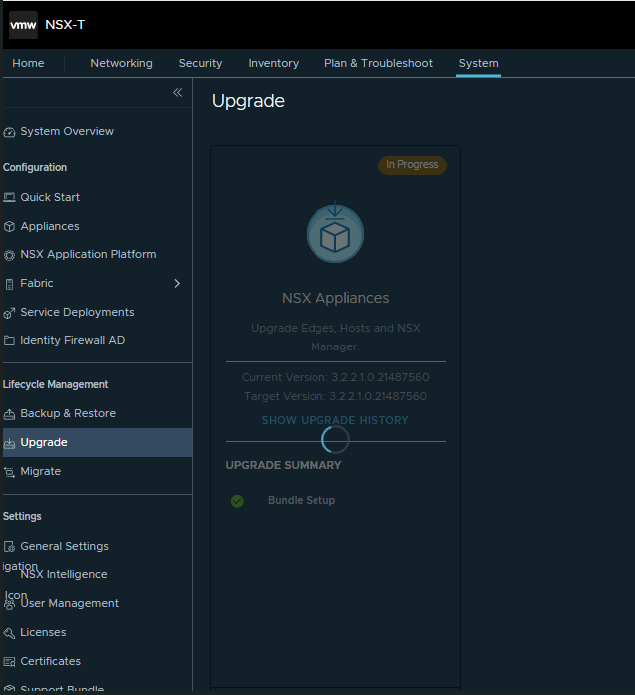The height and width of the screenshot is (695, 635).
Task: Click the Service Deployments icon
Action: [x=9, y=313]
